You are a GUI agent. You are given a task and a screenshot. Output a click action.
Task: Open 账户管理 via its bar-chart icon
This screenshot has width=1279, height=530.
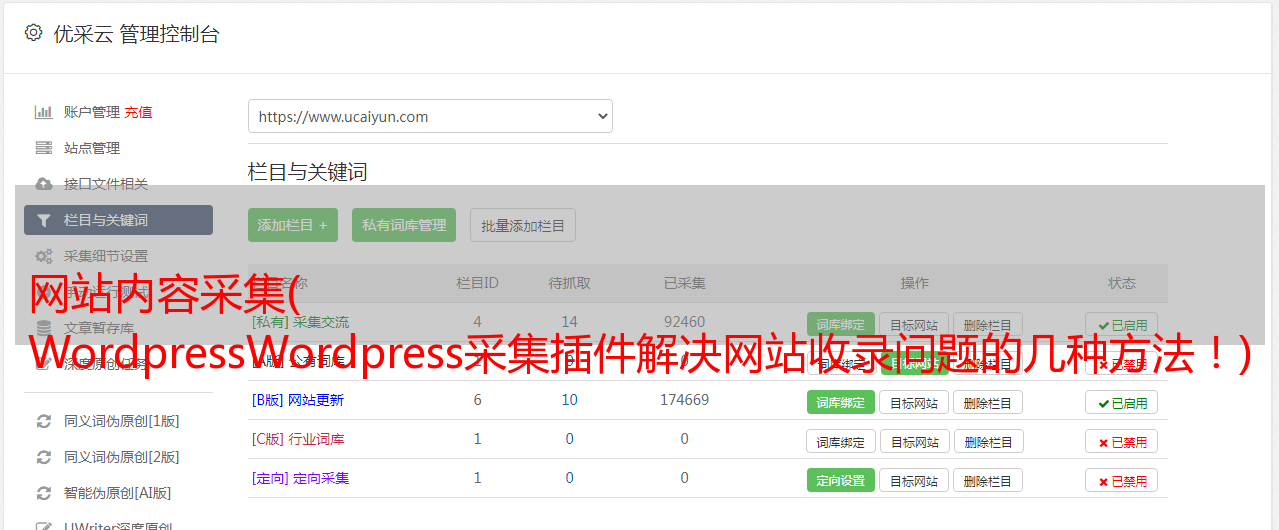click(x=43, y=112)
